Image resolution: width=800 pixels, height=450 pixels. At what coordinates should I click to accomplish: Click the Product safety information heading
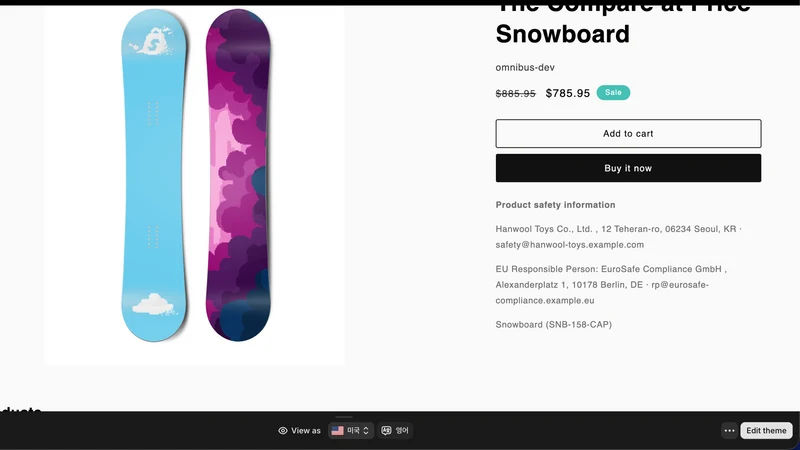click(x=555, y=205)
